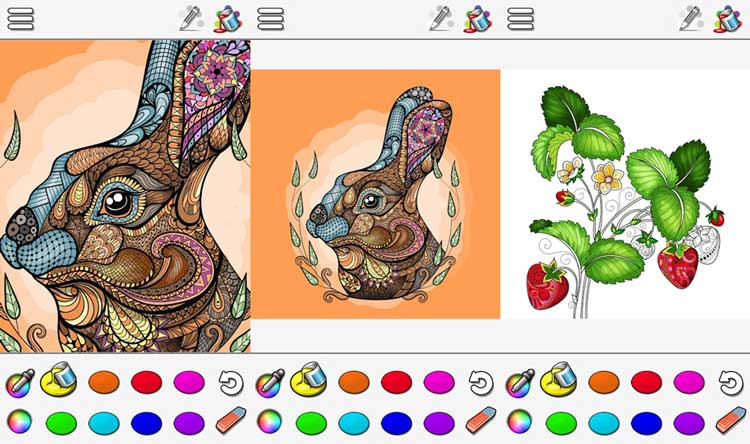The height and width of the screenshot is (444, 750).
Task: Click undo arrow in the right palette
Action: click(x=731, y=383)
